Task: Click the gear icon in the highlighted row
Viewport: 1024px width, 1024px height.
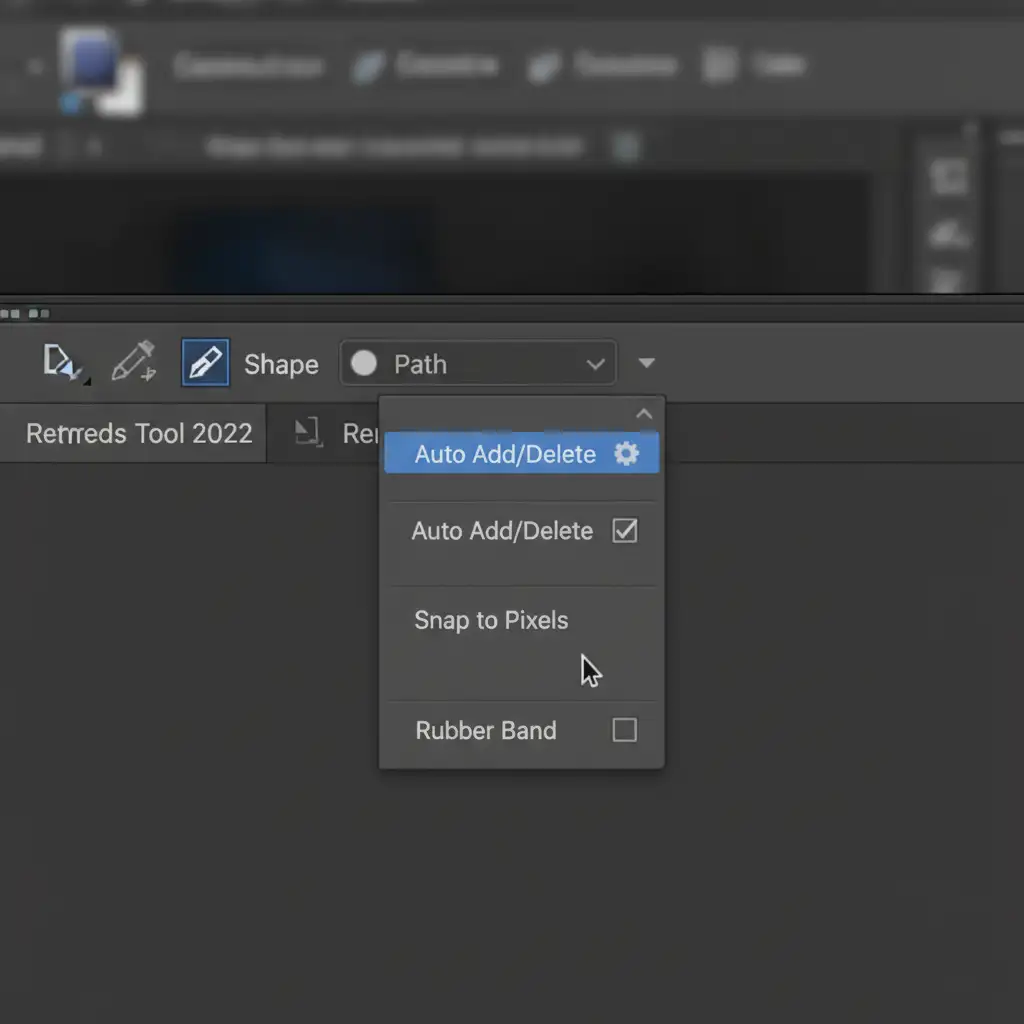Action: (x=626, y=454)
